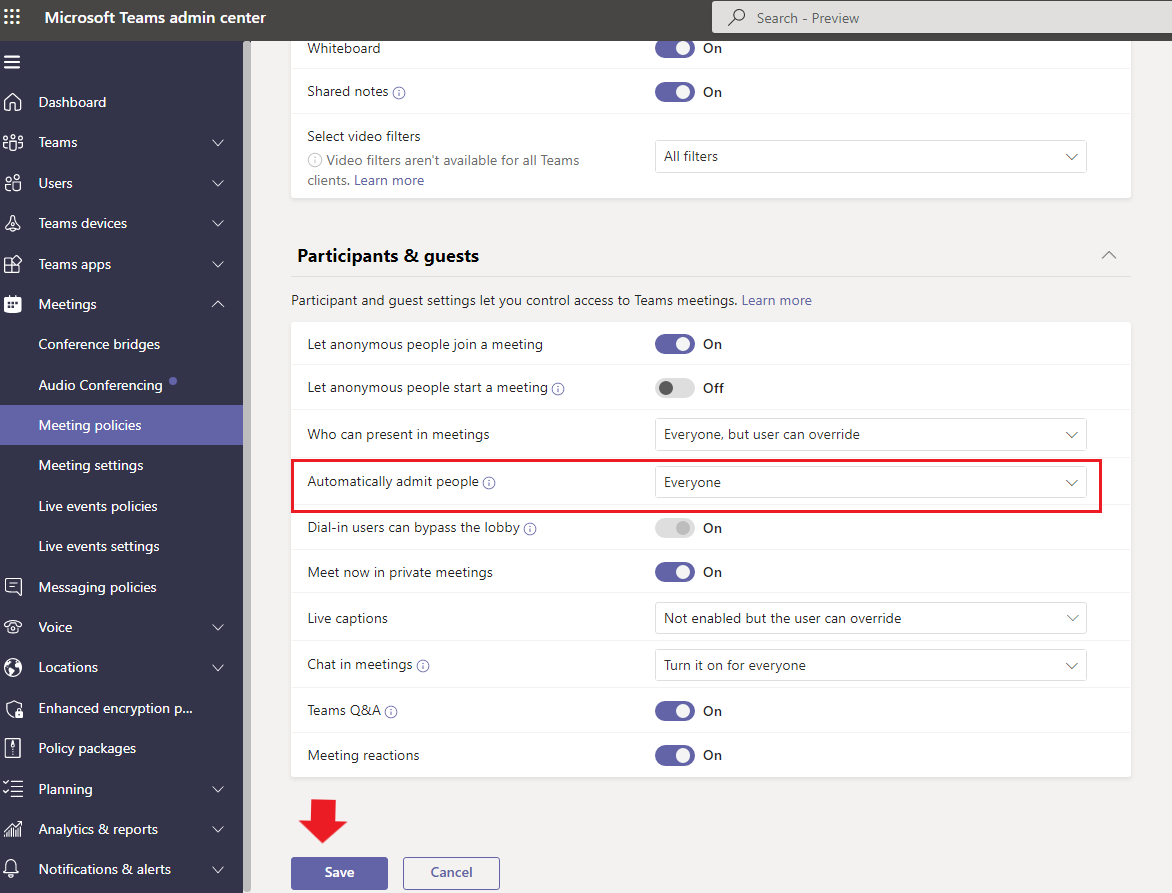Open Automatically admit people dropdown
The image size is (1172, 893).
[x=871, y=483]
